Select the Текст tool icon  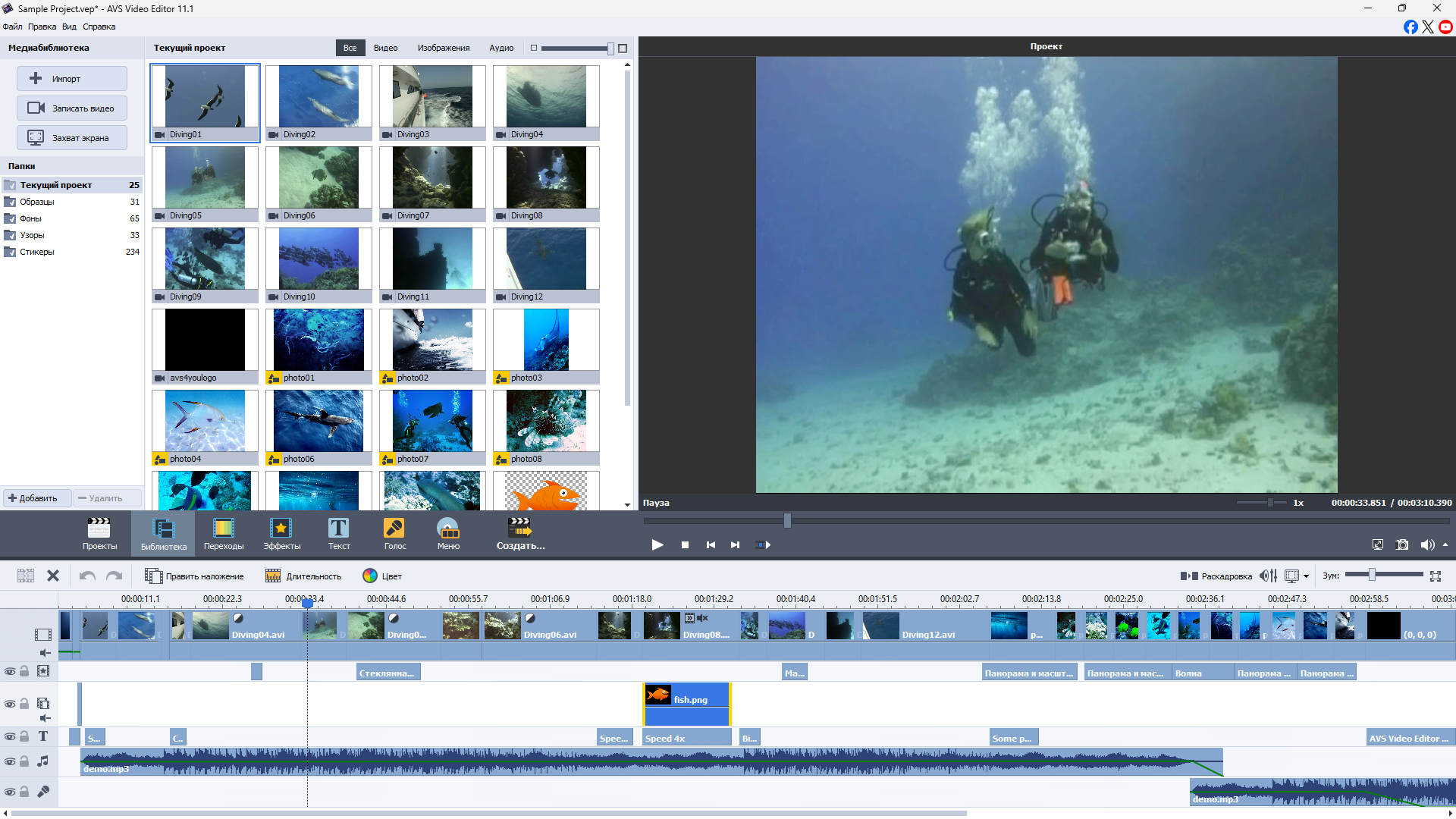[x=339, y=533]
